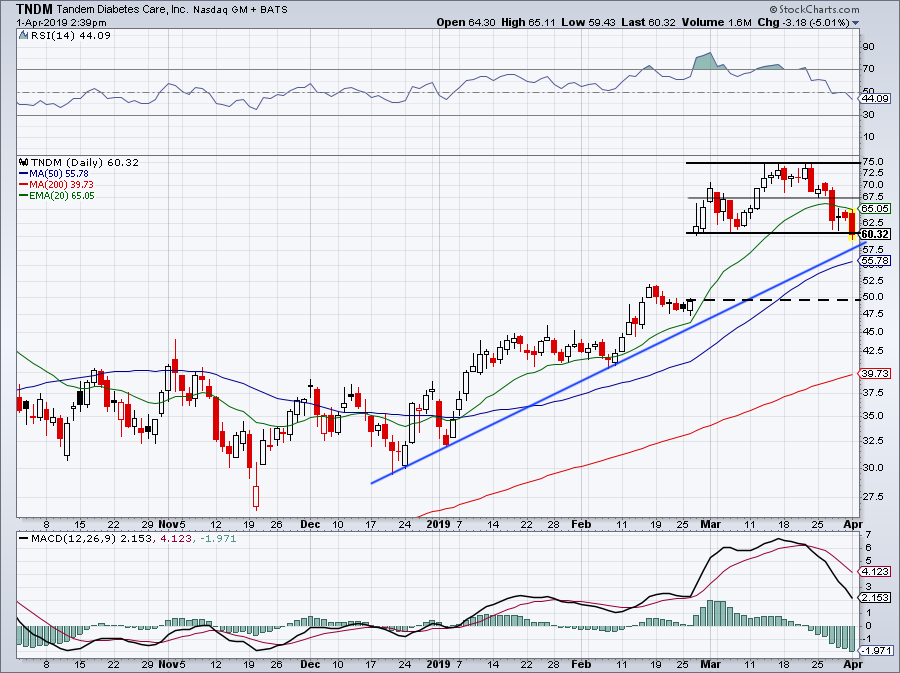The image size is (900, 673).
Task: Click the RSI(14) indicator legend icon
Action: tap(23, 35)
